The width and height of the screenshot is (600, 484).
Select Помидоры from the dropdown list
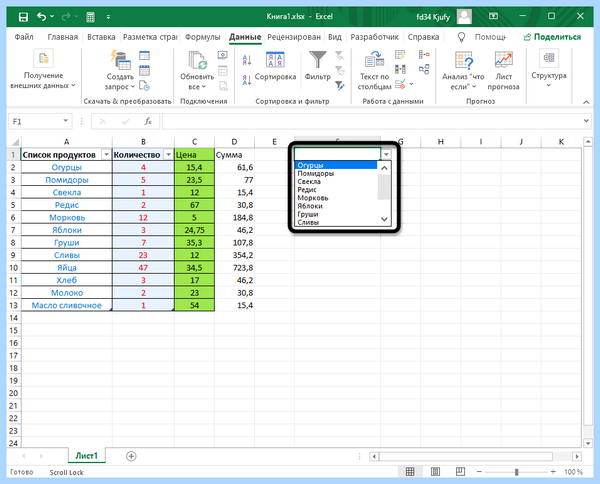(336, 173)
